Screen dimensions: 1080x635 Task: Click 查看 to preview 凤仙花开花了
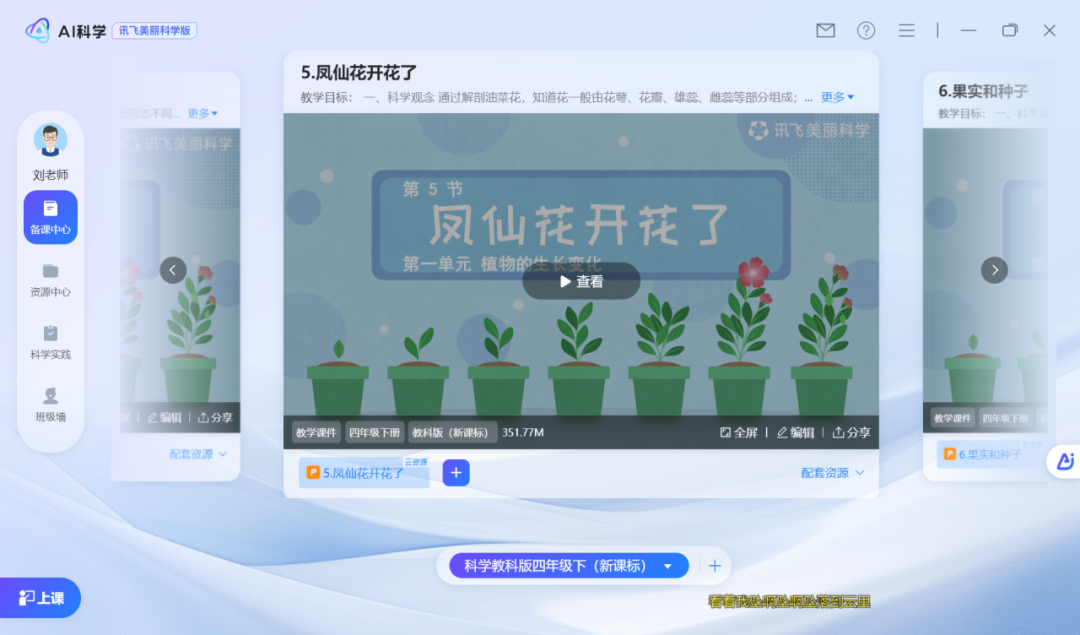[581, 281]
